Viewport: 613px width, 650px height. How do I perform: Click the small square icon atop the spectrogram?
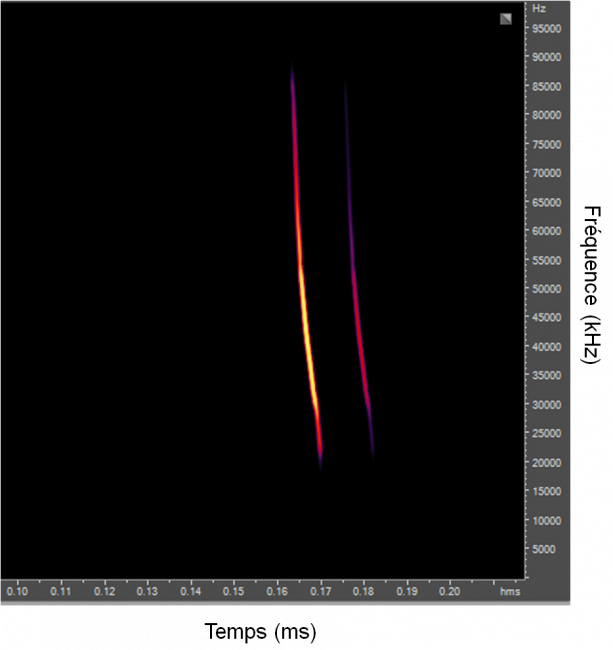point(506,19)
